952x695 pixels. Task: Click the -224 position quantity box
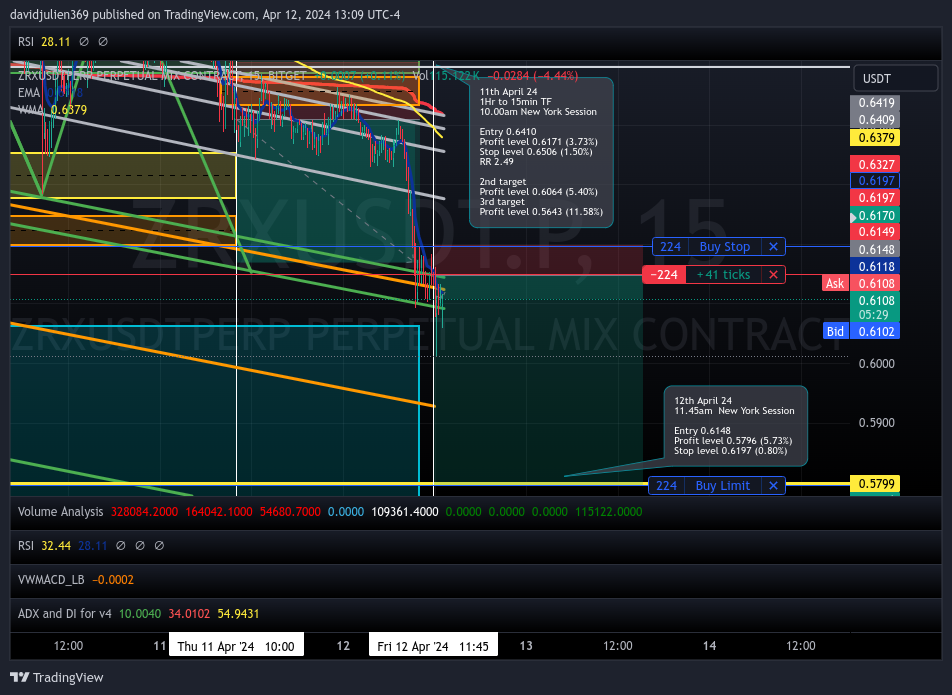click(x=664, y=274)
